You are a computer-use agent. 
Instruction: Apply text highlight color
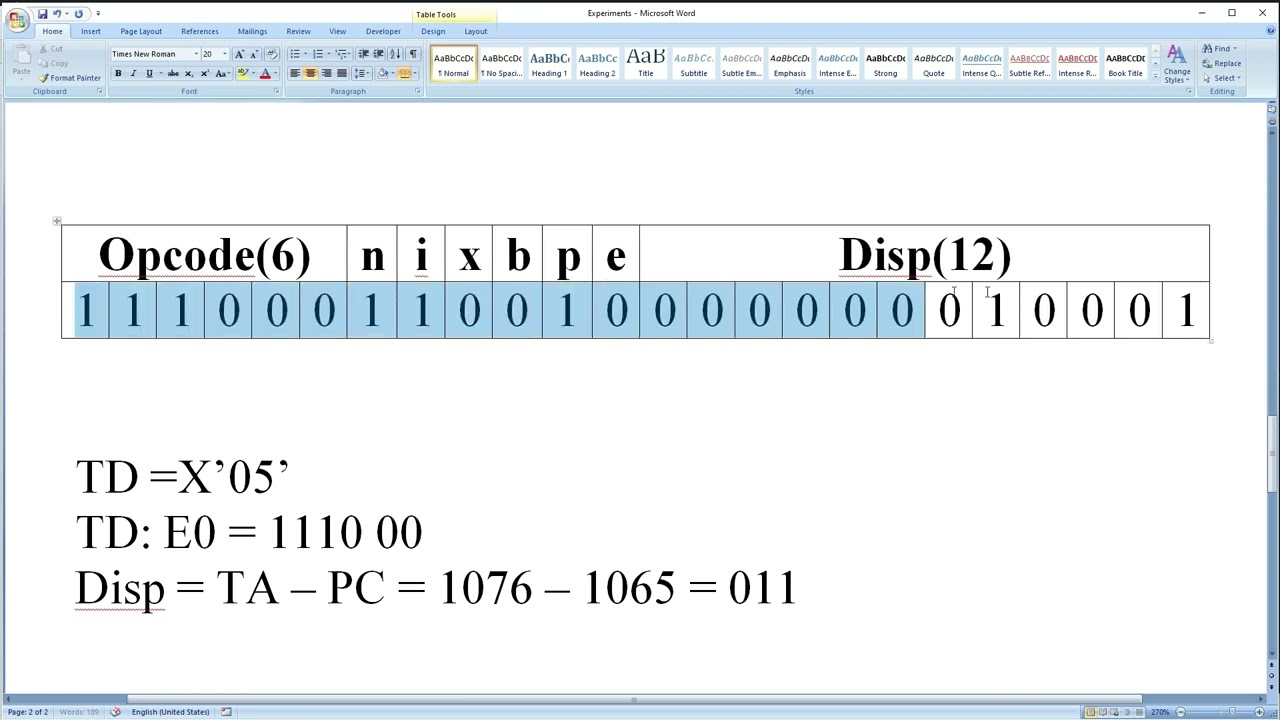(242, 74)
